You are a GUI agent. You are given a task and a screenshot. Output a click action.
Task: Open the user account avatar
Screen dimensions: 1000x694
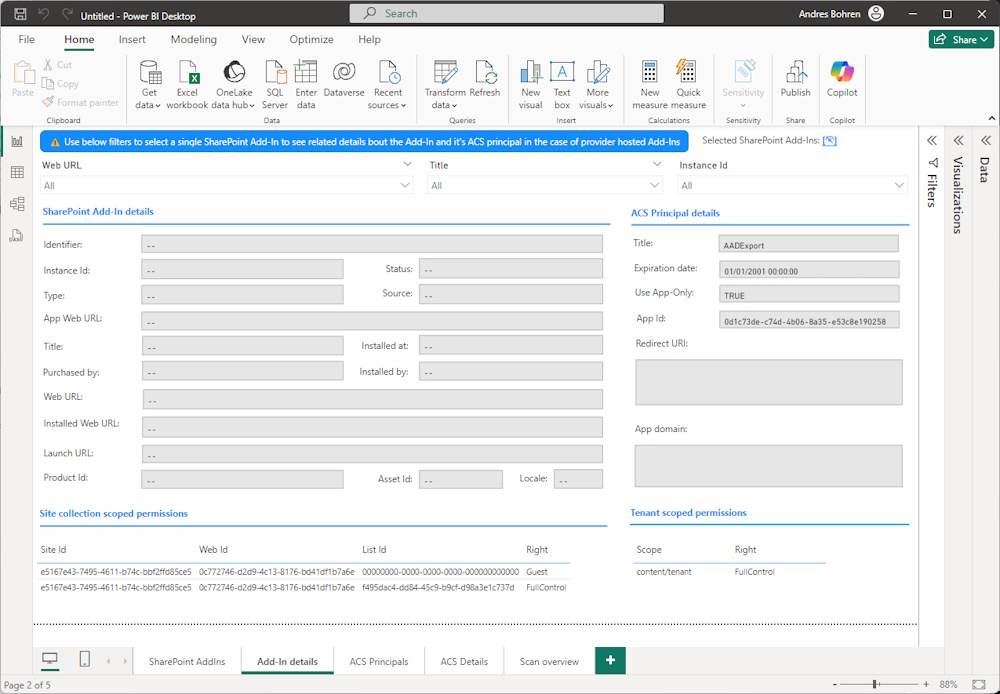tap(876, 13)
